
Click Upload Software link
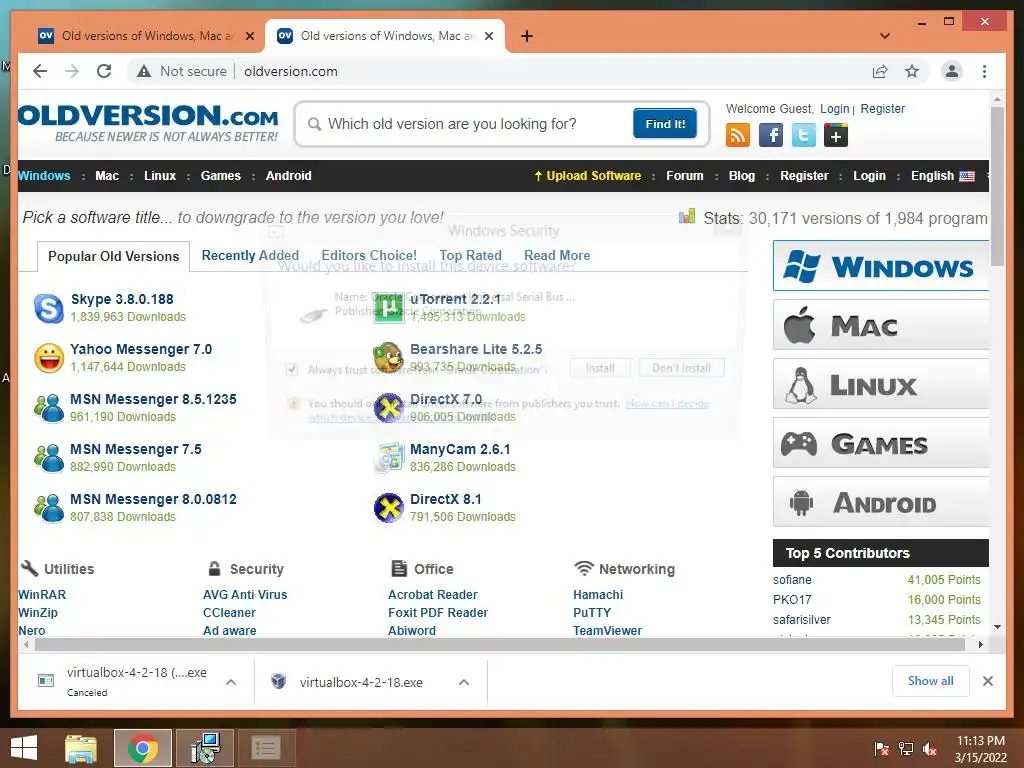(588, 176)
